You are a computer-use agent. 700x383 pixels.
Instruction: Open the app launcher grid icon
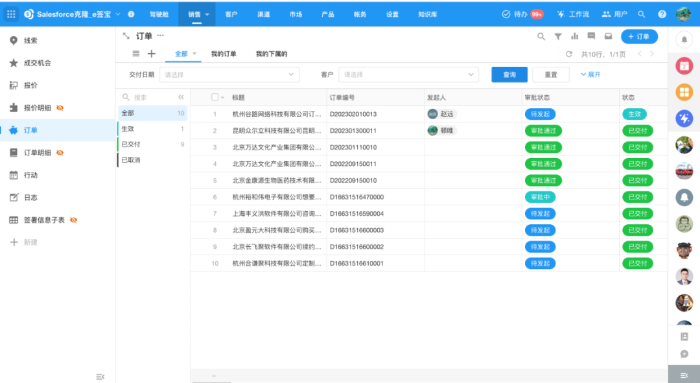click(11, 14)
